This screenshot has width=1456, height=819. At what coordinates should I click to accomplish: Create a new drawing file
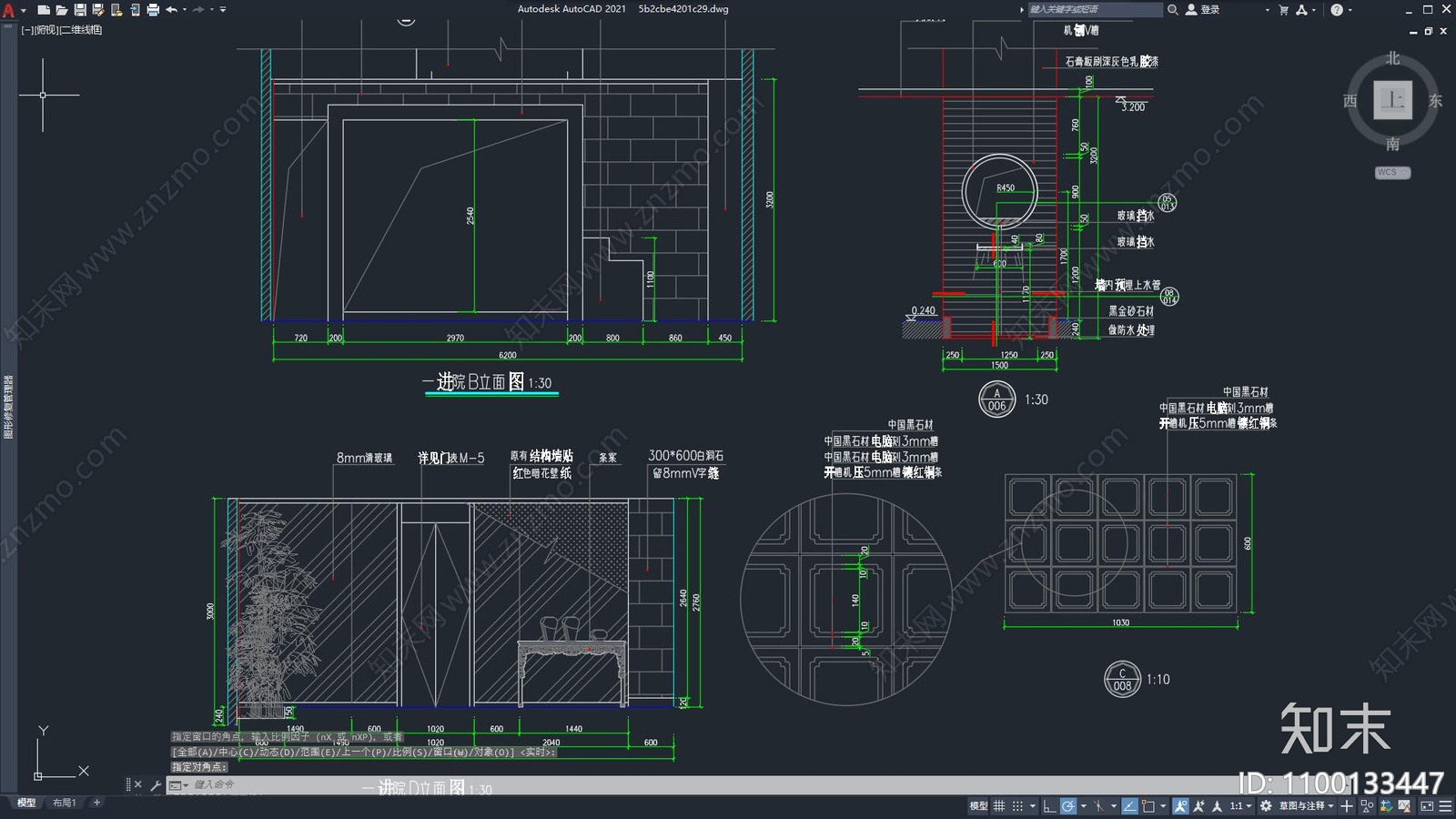coord(44,10)
